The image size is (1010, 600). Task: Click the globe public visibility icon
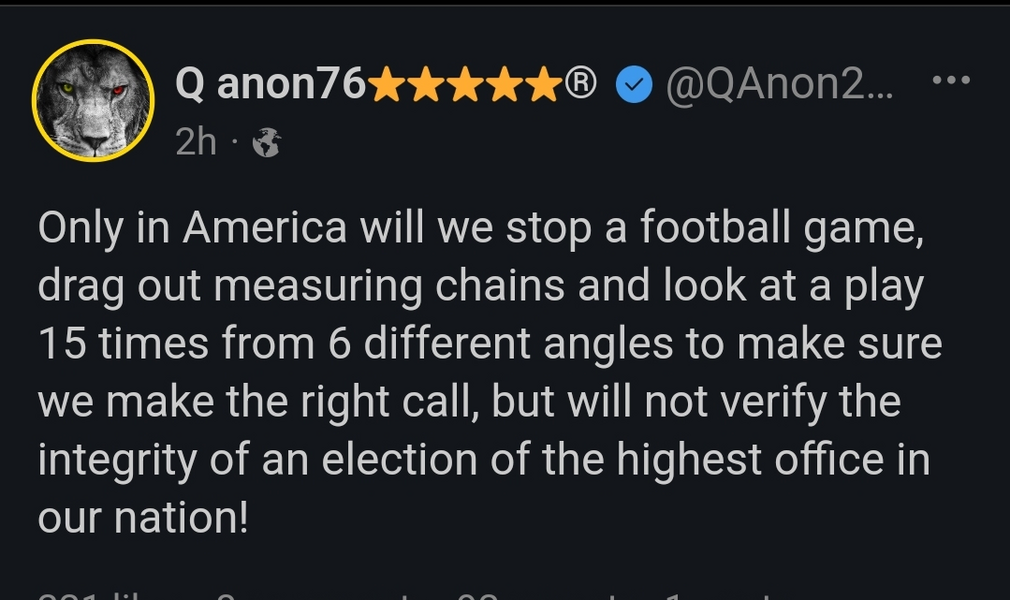point(266,144)
